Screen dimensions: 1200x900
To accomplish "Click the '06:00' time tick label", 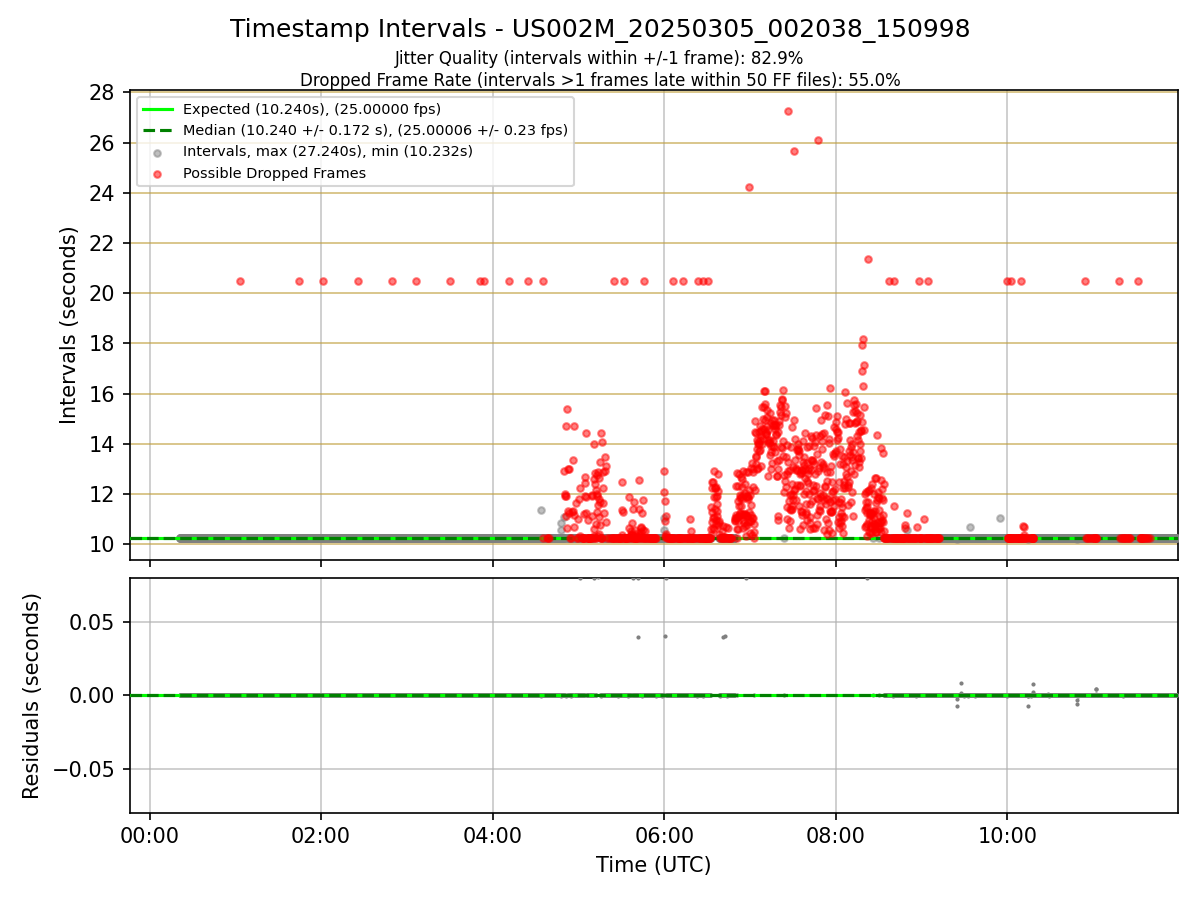I will click(664, 836).
